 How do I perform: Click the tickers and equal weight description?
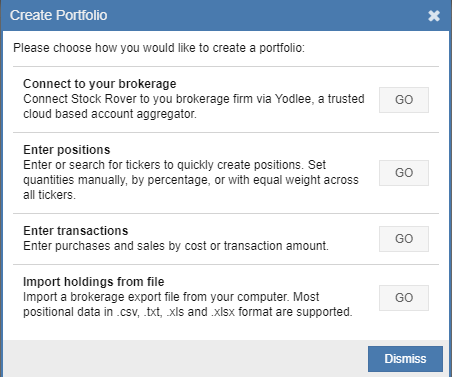tap(191, 180)
